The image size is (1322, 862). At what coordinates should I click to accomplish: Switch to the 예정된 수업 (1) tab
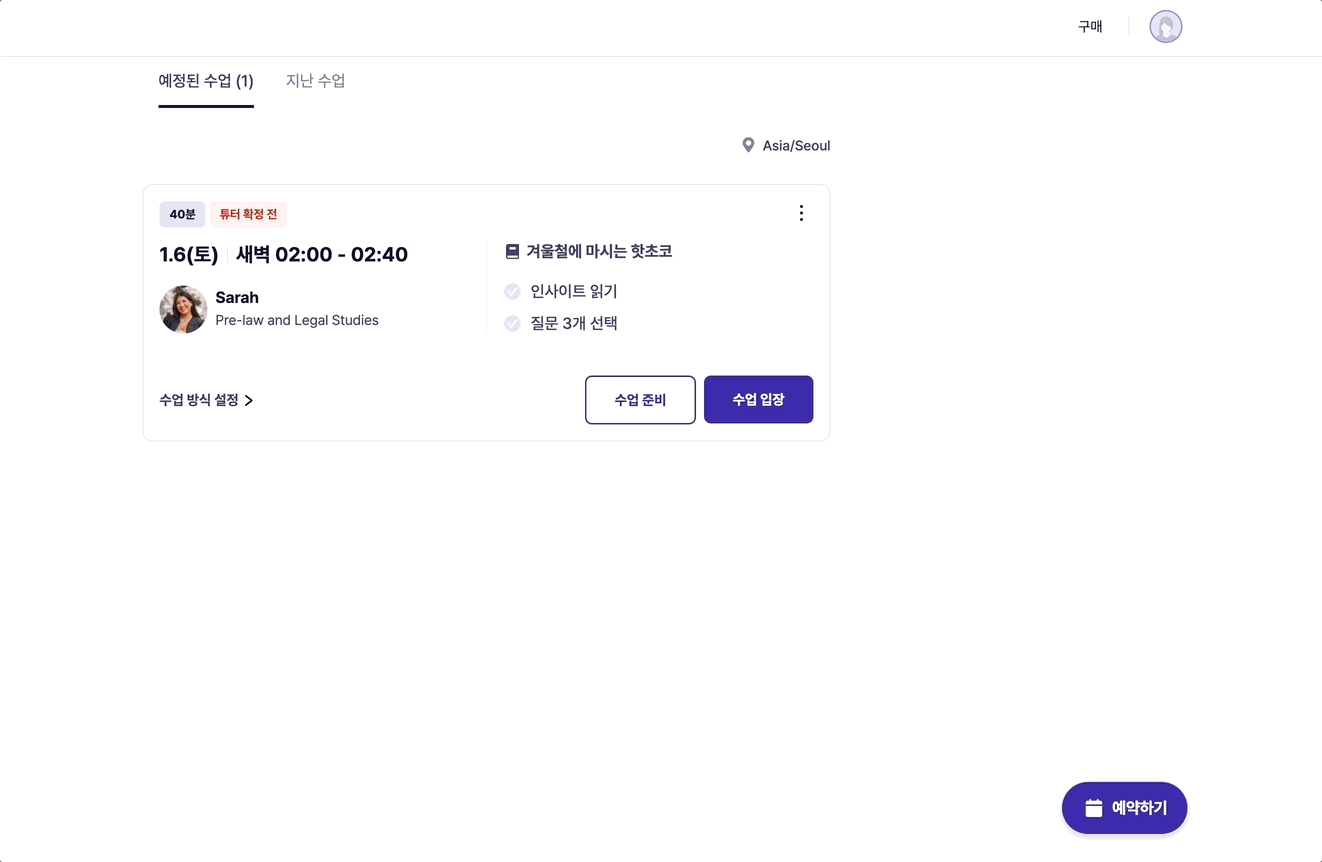point(206,81)
